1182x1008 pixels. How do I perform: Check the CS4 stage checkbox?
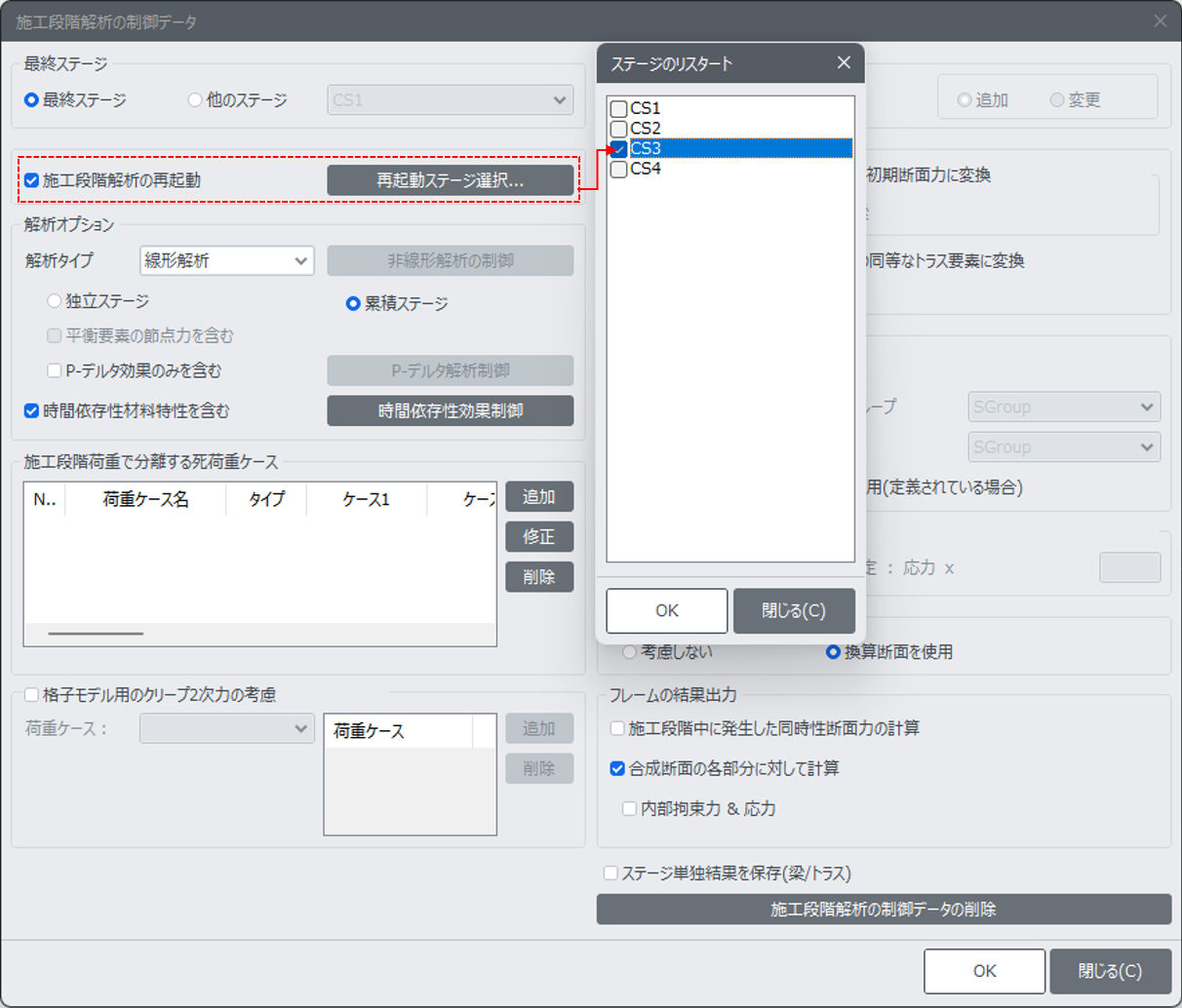(x=618, y=170)
